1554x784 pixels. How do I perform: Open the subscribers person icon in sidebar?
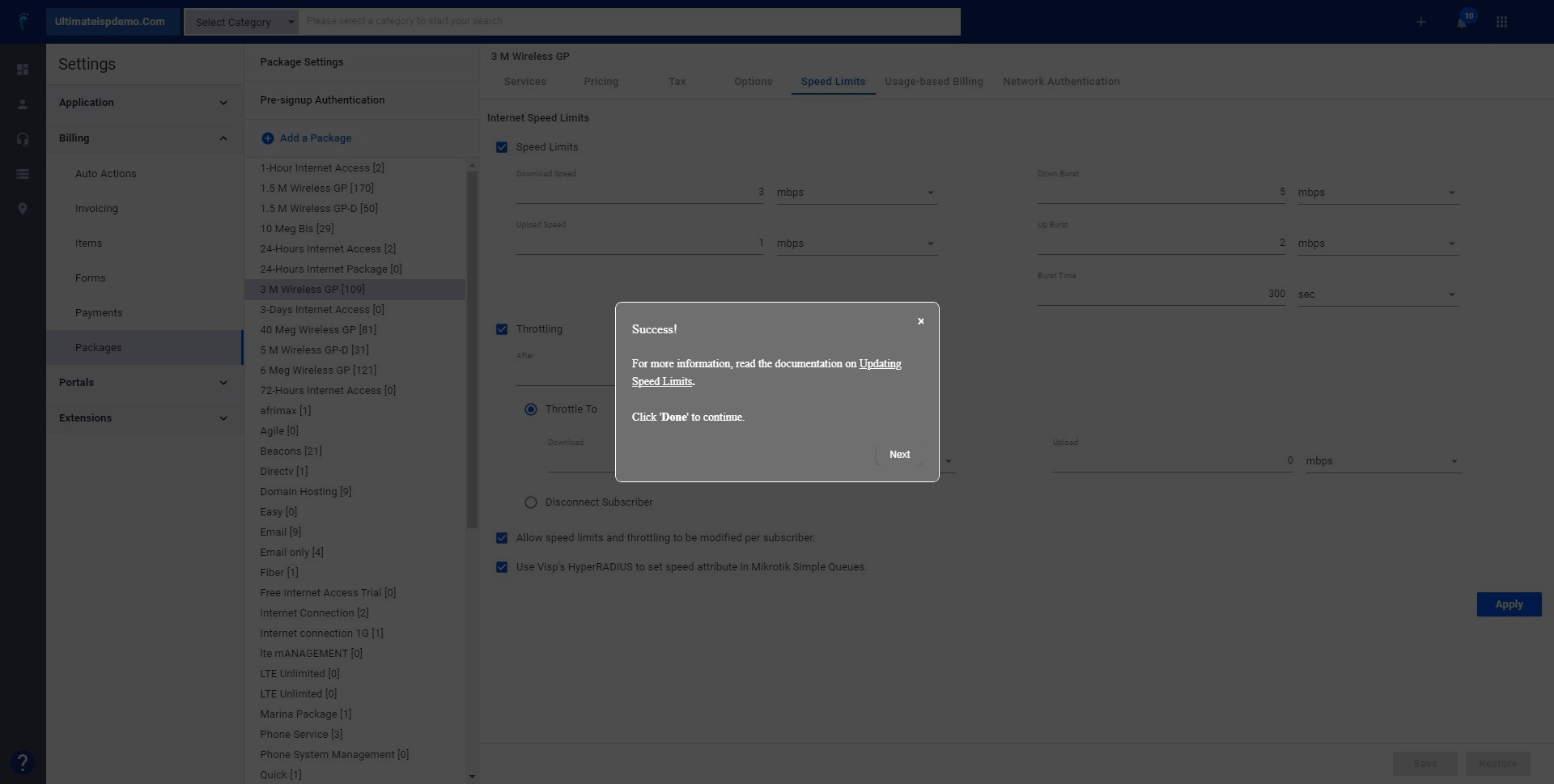(x=23, y=104)
